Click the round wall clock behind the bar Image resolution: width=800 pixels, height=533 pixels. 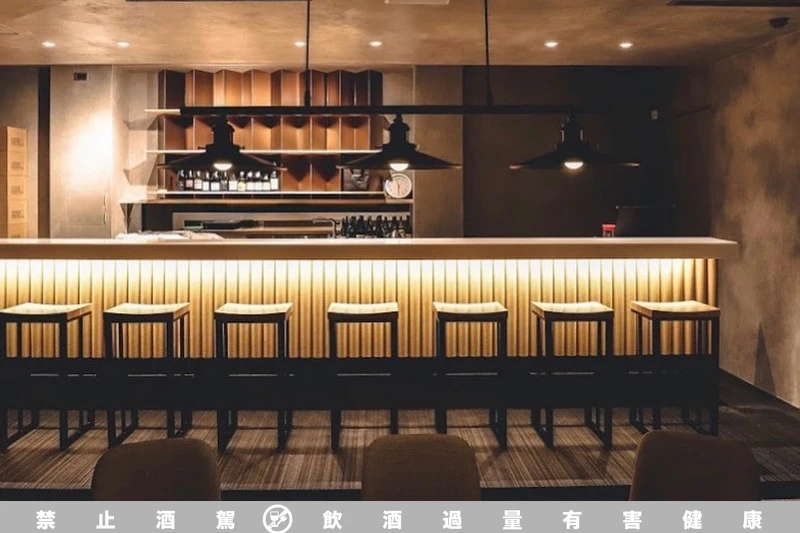click(398, 185)
